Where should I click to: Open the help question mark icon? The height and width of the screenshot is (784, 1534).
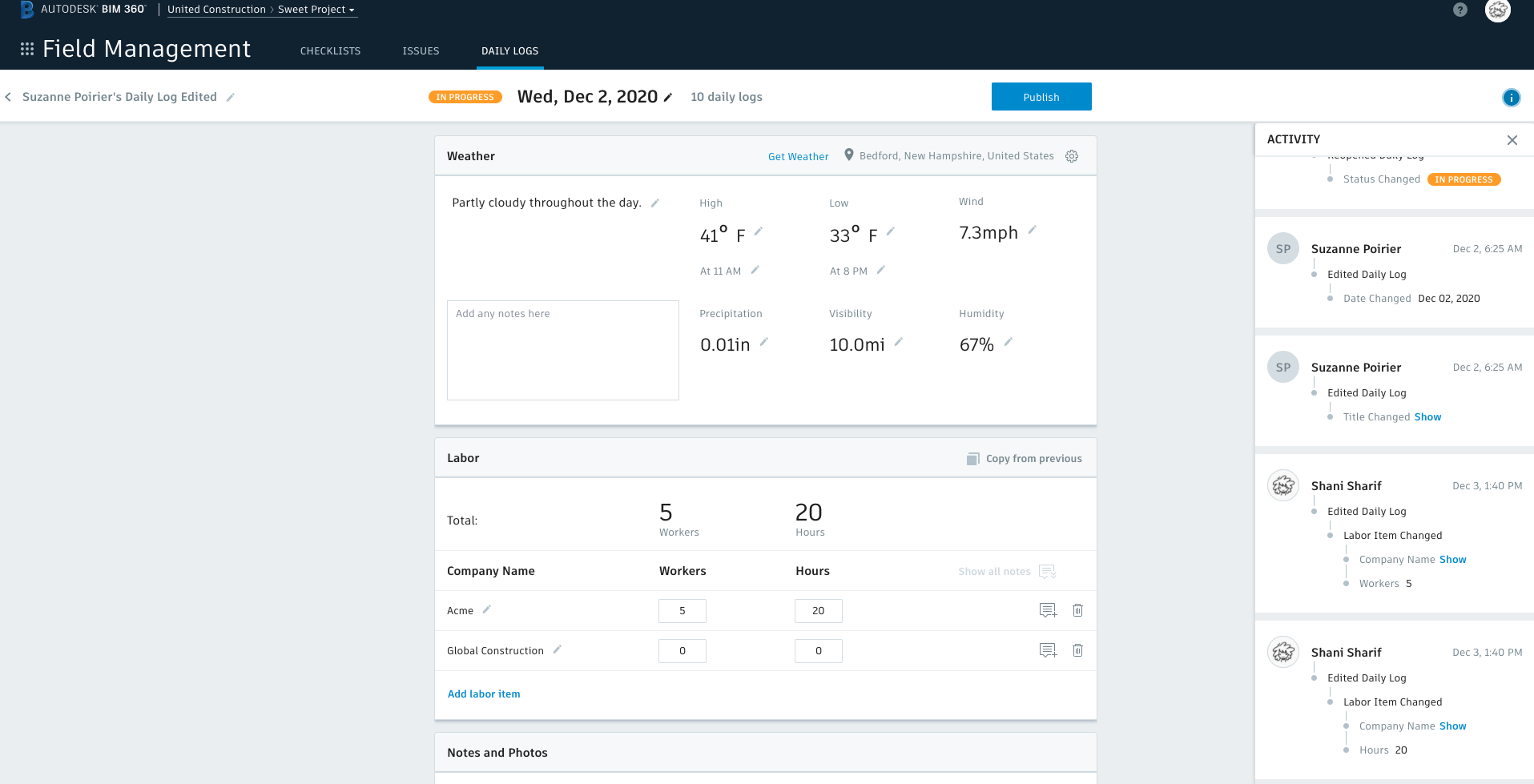(1460, 10)
